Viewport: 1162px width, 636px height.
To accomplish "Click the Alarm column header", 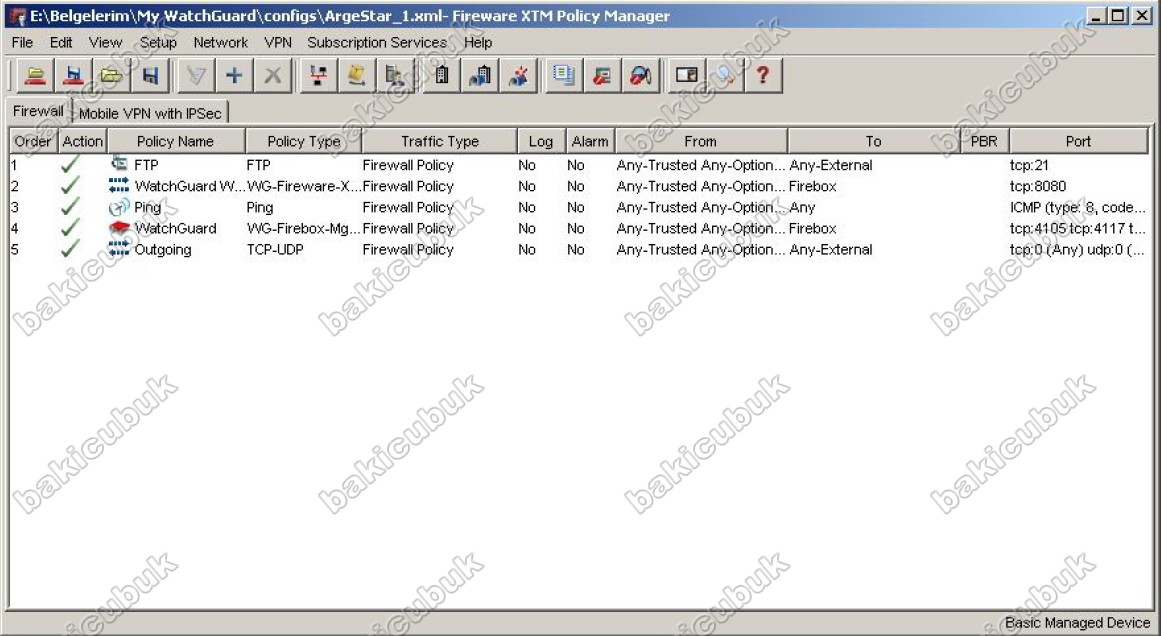I will pyautogui.click(x=590, y=141).
